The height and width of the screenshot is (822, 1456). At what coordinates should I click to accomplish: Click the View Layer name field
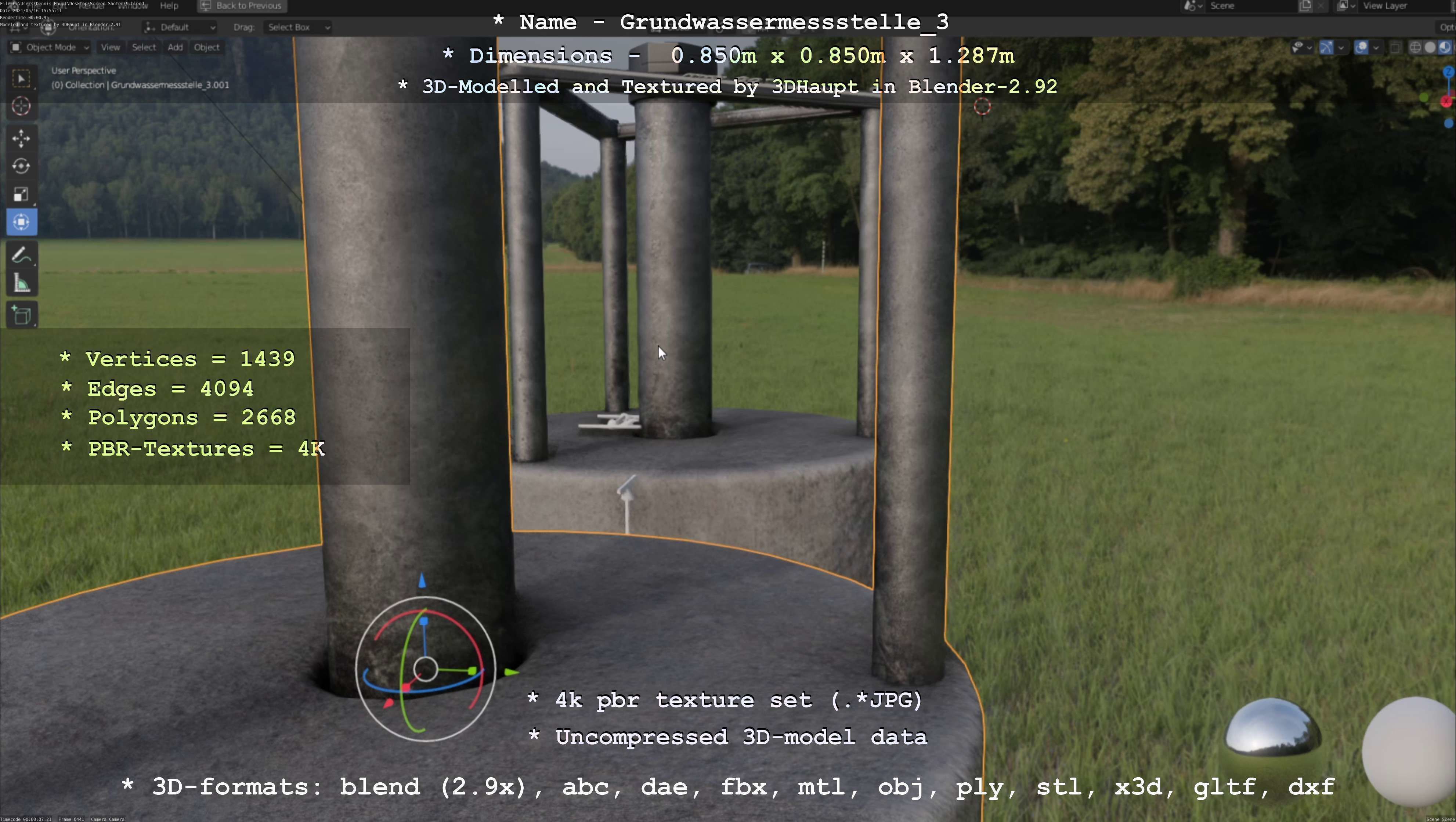click(x=1405, y=6)
